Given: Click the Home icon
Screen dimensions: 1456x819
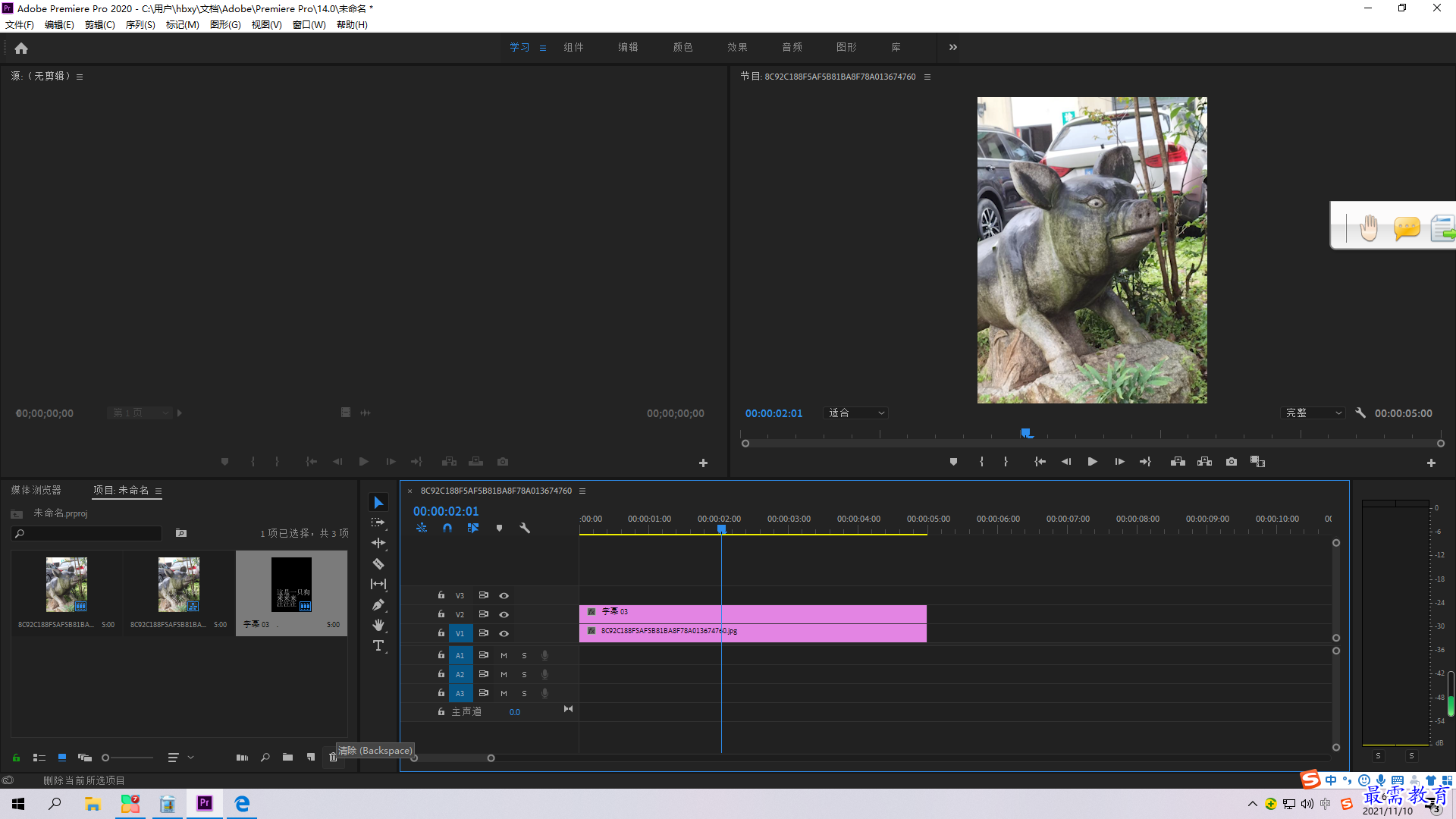Looking at the screenshot, I should (21, 49).
